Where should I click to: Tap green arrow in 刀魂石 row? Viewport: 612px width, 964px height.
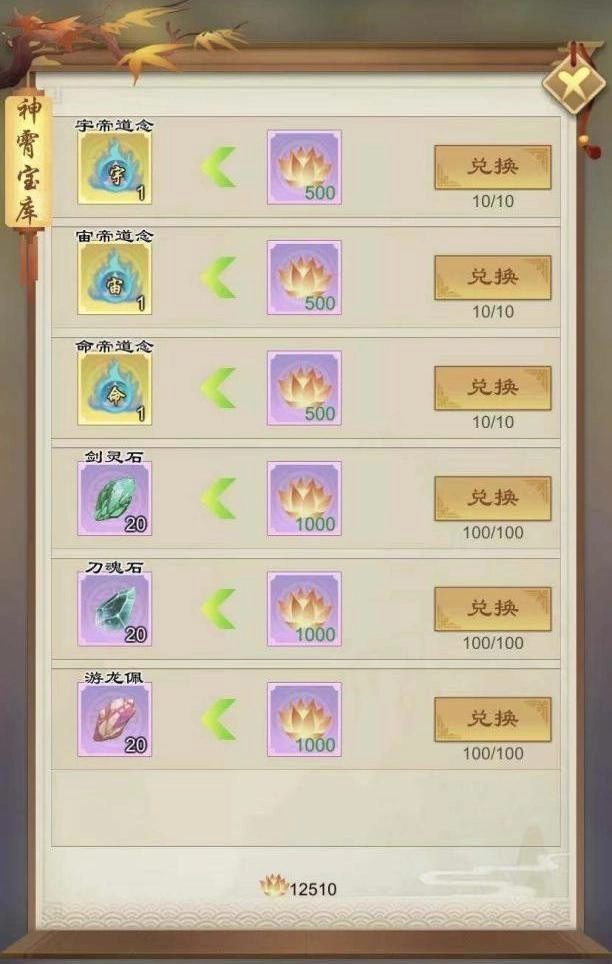click(x=218, y=609)
